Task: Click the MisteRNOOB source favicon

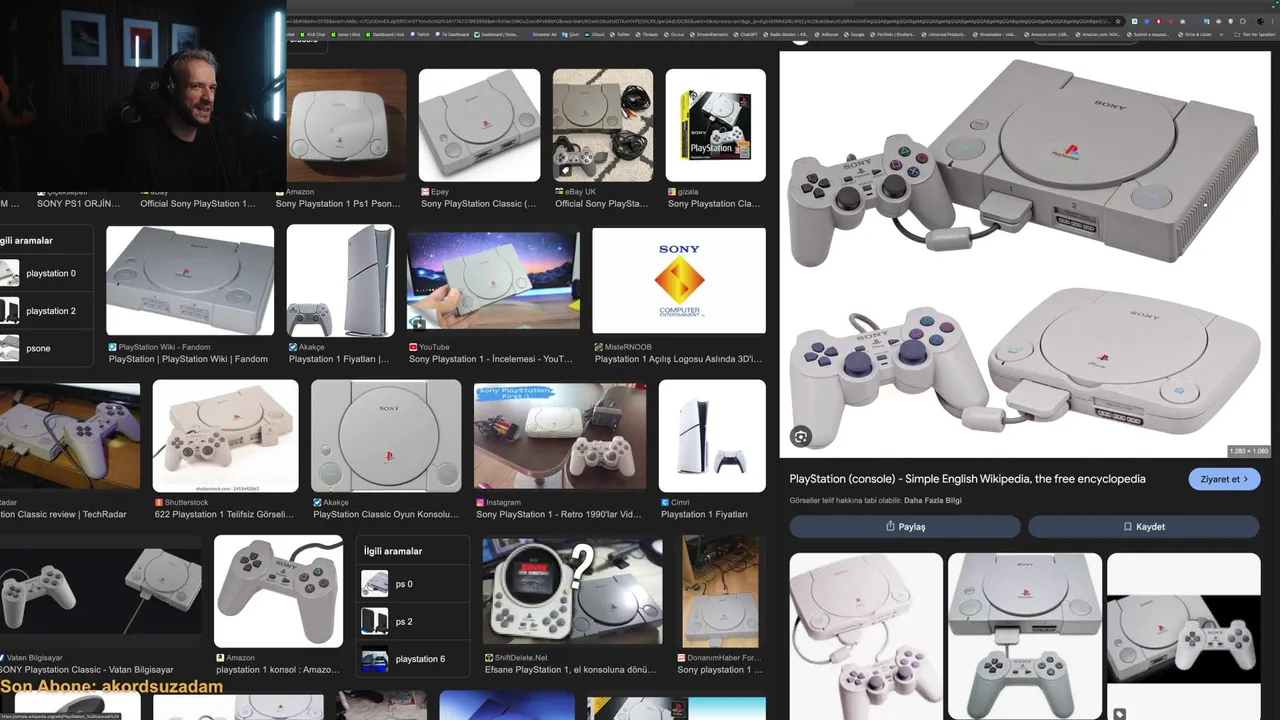Action: click(599, 347)
